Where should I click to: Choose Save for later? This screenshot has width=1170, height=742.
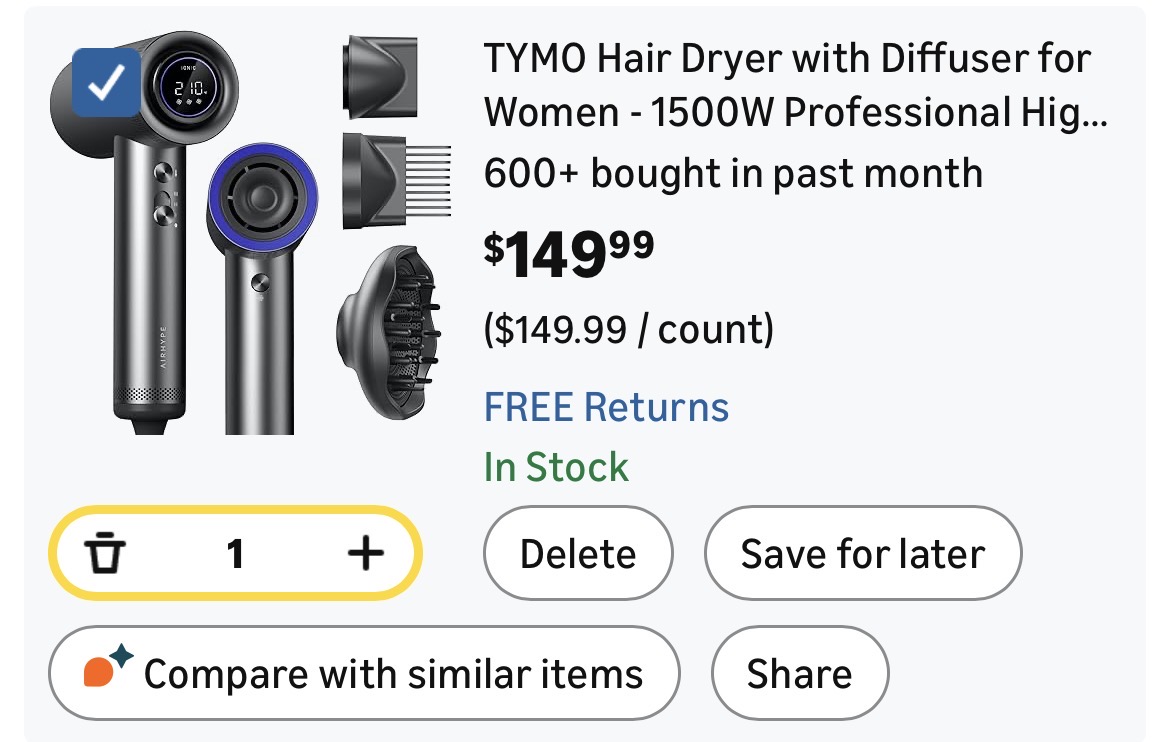(862, 553)
